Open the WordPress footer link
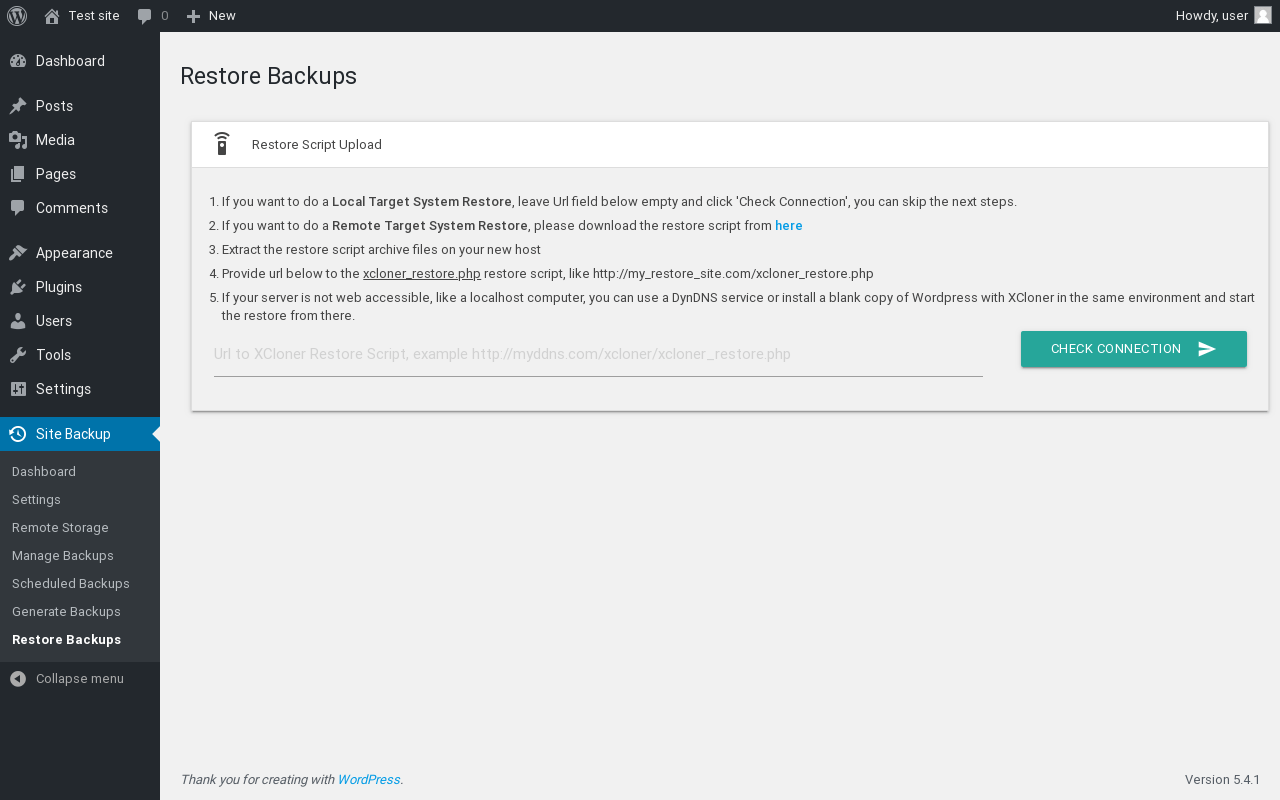This screenshot has width=1280, height=800. point(368,780)
